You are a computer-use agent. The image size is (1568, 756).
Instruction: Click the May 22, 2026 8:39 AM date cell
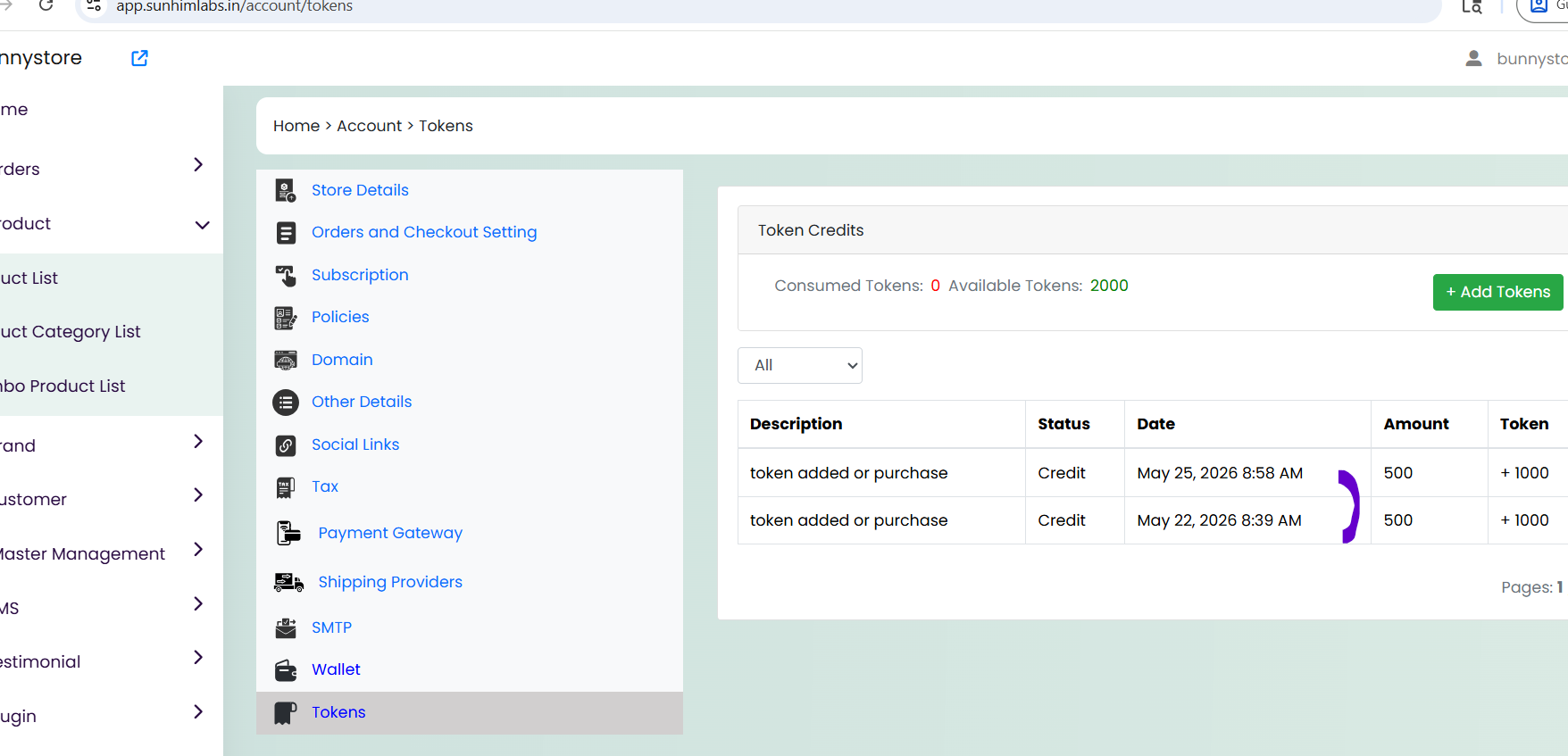point(1219,520)
